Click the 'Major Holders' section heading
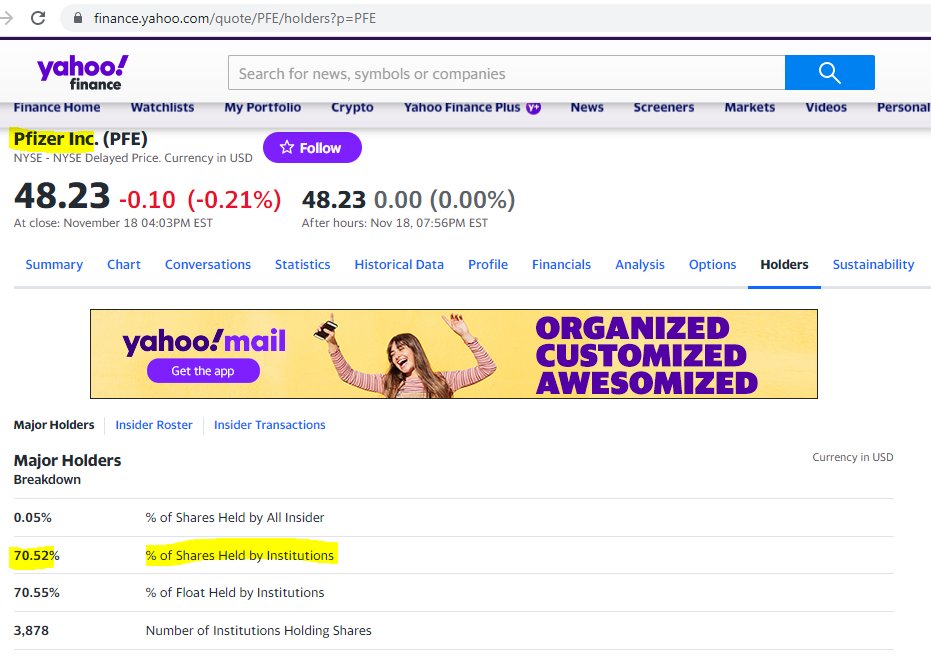Image resolution: width=931 pixels, height=659 pixels. click(67, 460)
